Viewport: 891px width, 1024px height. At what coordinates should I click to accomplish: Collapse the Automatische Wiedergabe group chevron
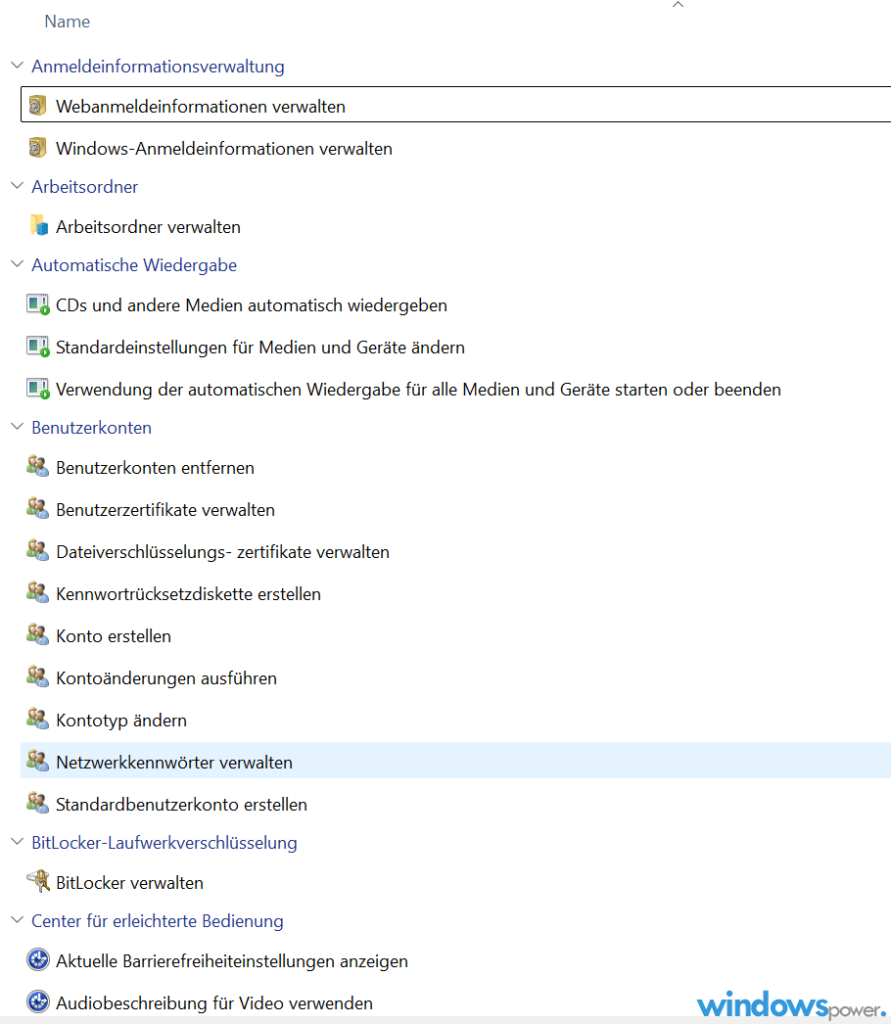coord(18,264)
